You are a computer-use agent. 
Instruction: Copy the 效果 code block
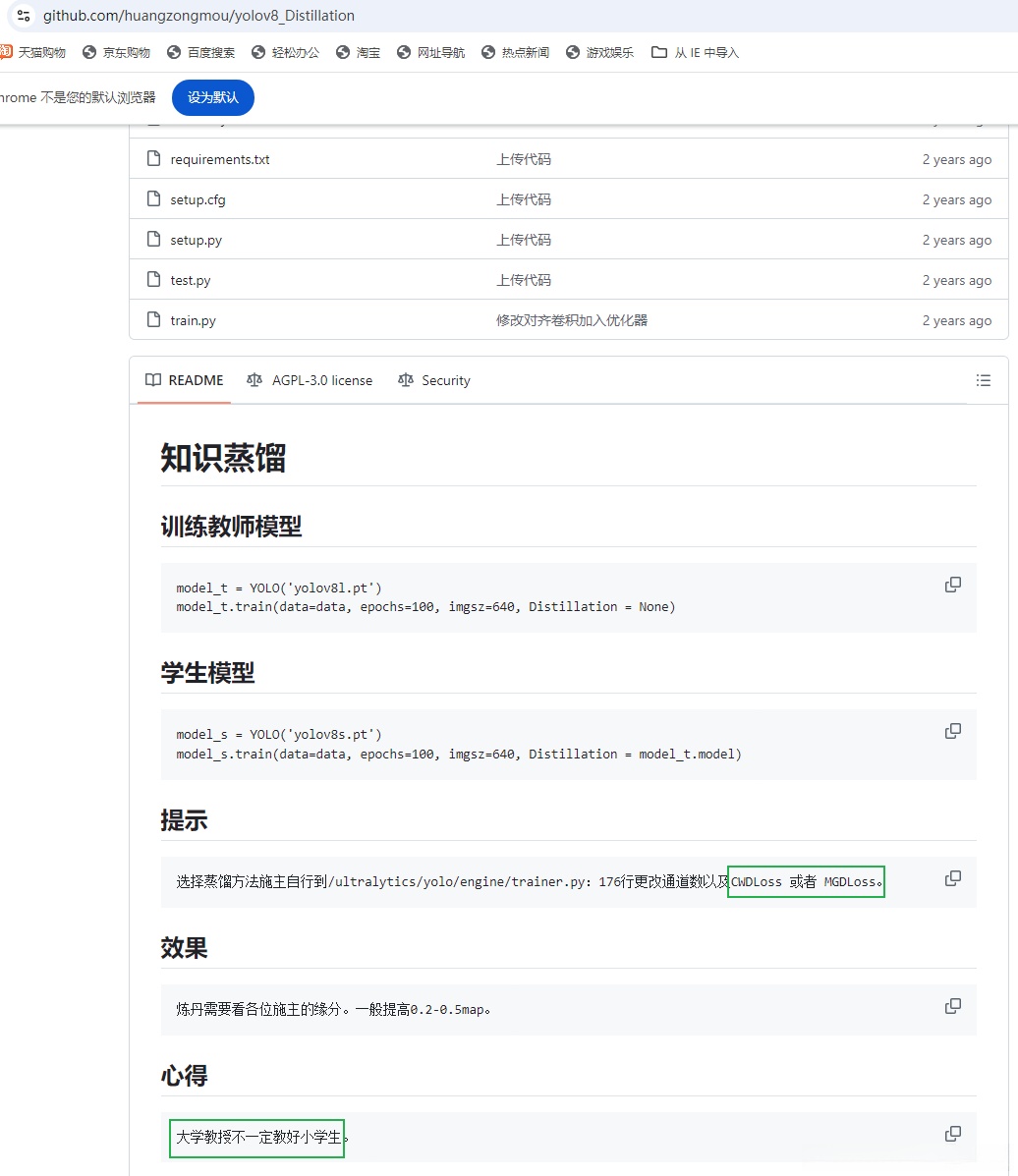953,1006
